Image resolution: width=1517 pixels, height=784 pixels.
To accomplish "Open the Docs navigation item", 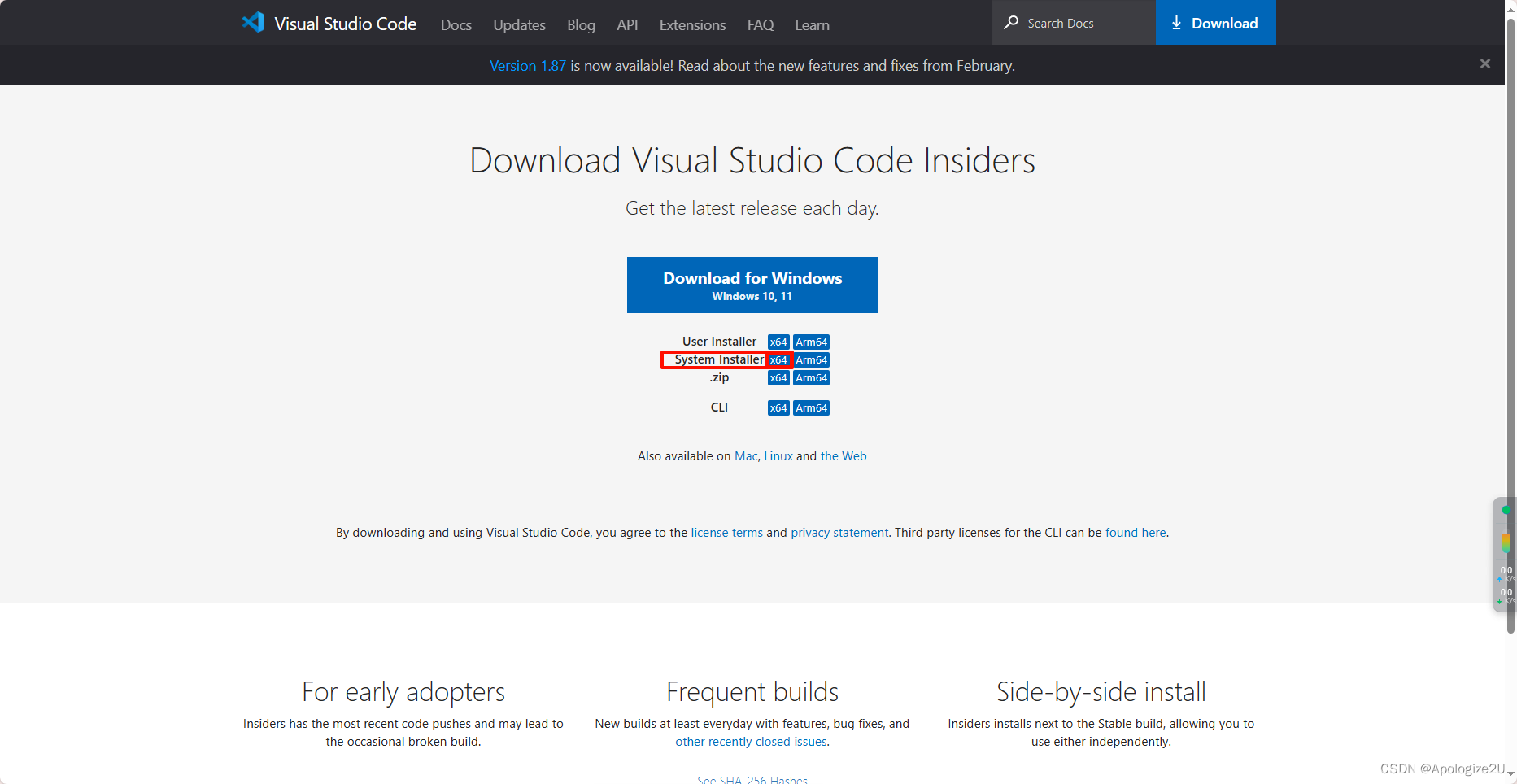I will [x=456, y=25].
